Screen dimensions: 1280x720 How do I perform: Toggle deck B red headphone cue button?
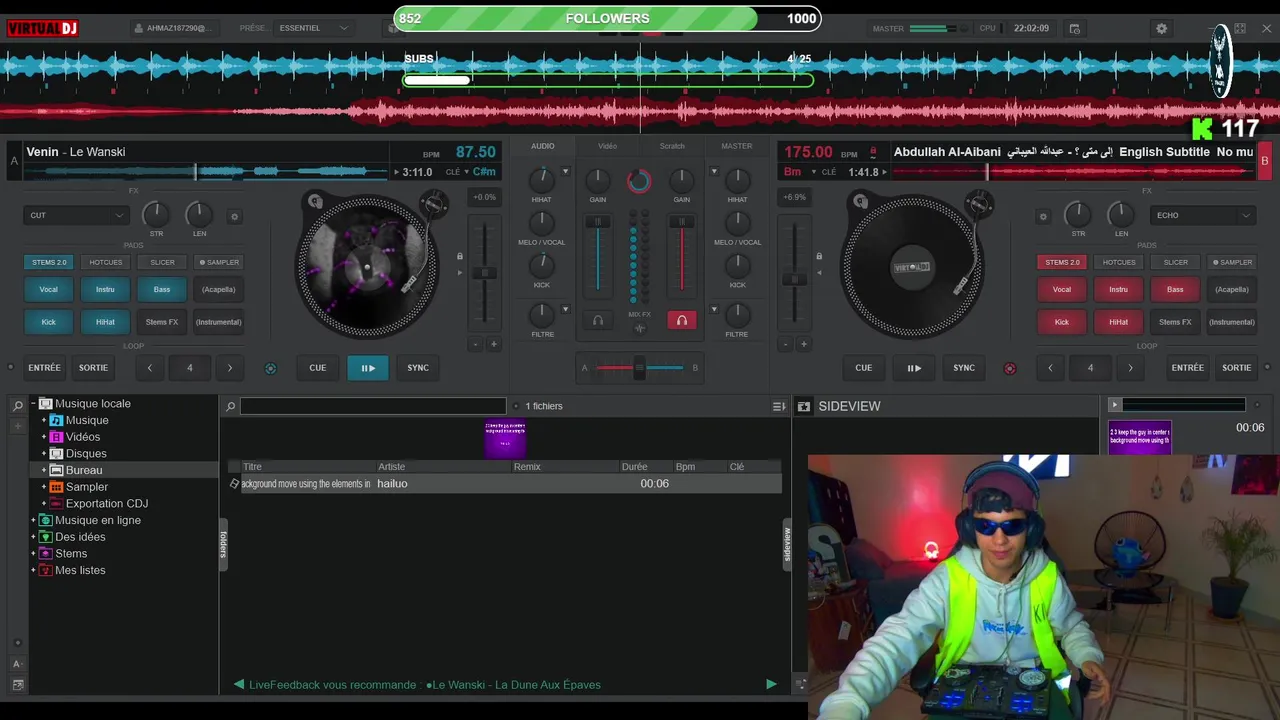[x=681, y=321]
